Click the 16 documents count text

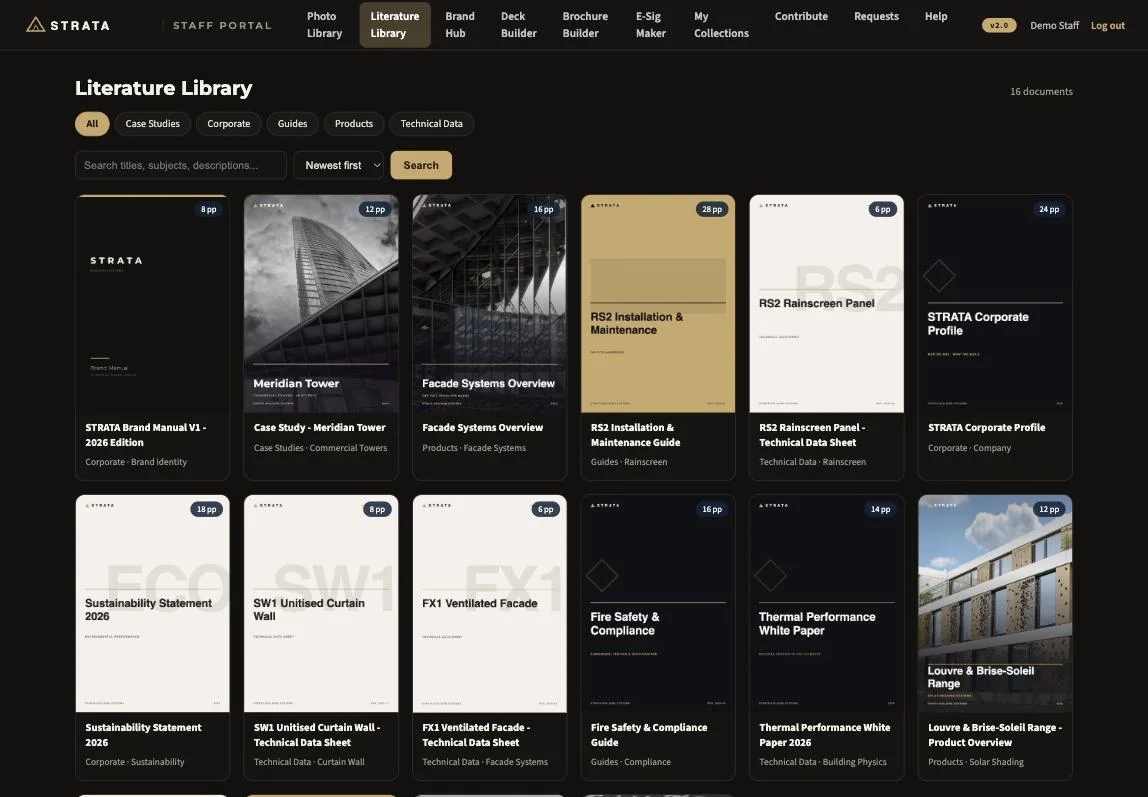pyautogui.click(x=1041, y=91)
